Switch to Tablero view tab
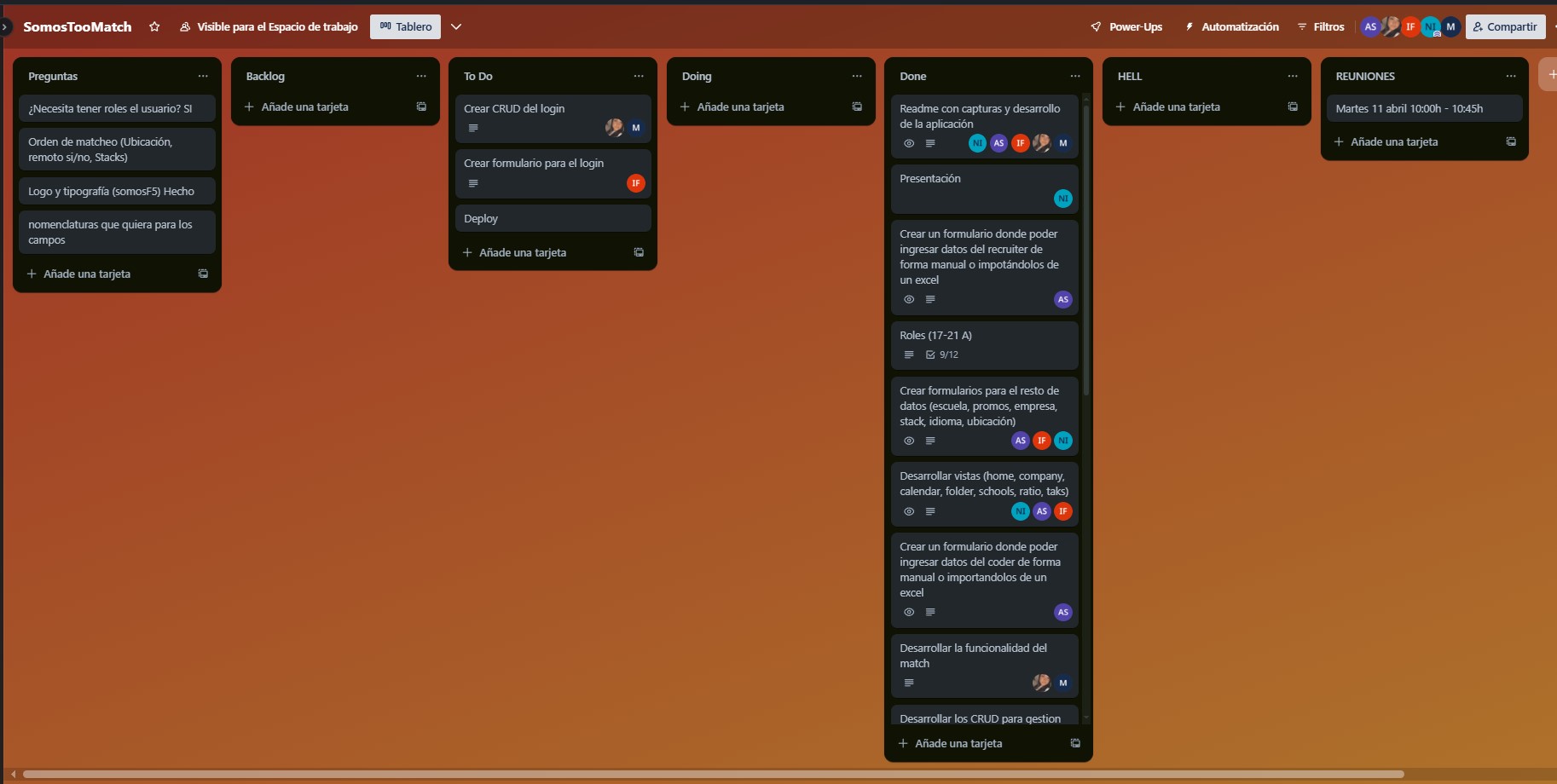Screen dimensions: 1557x784 (405, 26)
